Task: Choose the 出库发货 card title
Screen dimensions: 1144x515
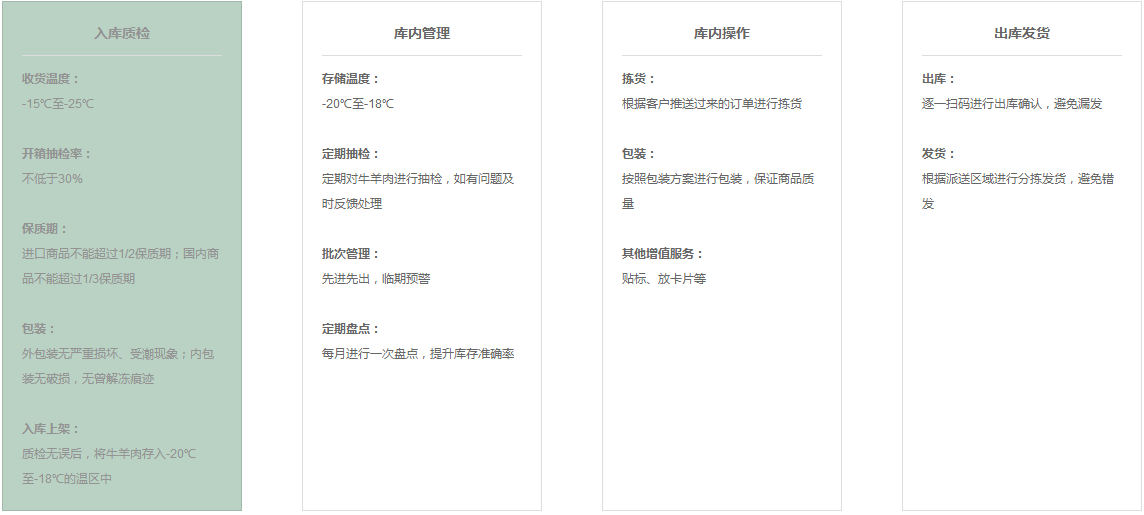Action: point(1021,33)
